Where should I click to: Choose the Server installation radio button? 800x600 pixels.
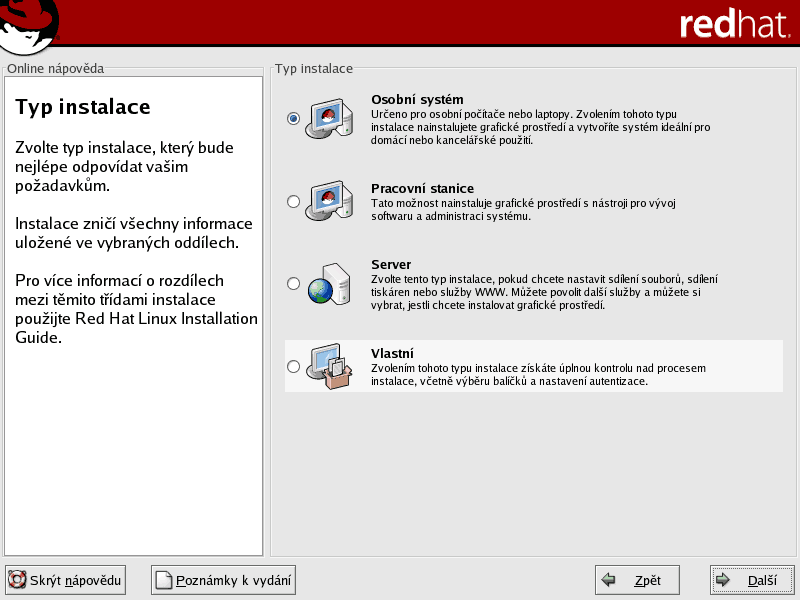tap(293, 283)
